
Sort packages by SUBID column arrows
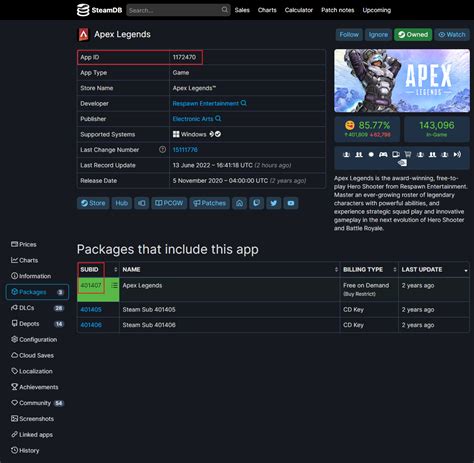coord(115,269)
